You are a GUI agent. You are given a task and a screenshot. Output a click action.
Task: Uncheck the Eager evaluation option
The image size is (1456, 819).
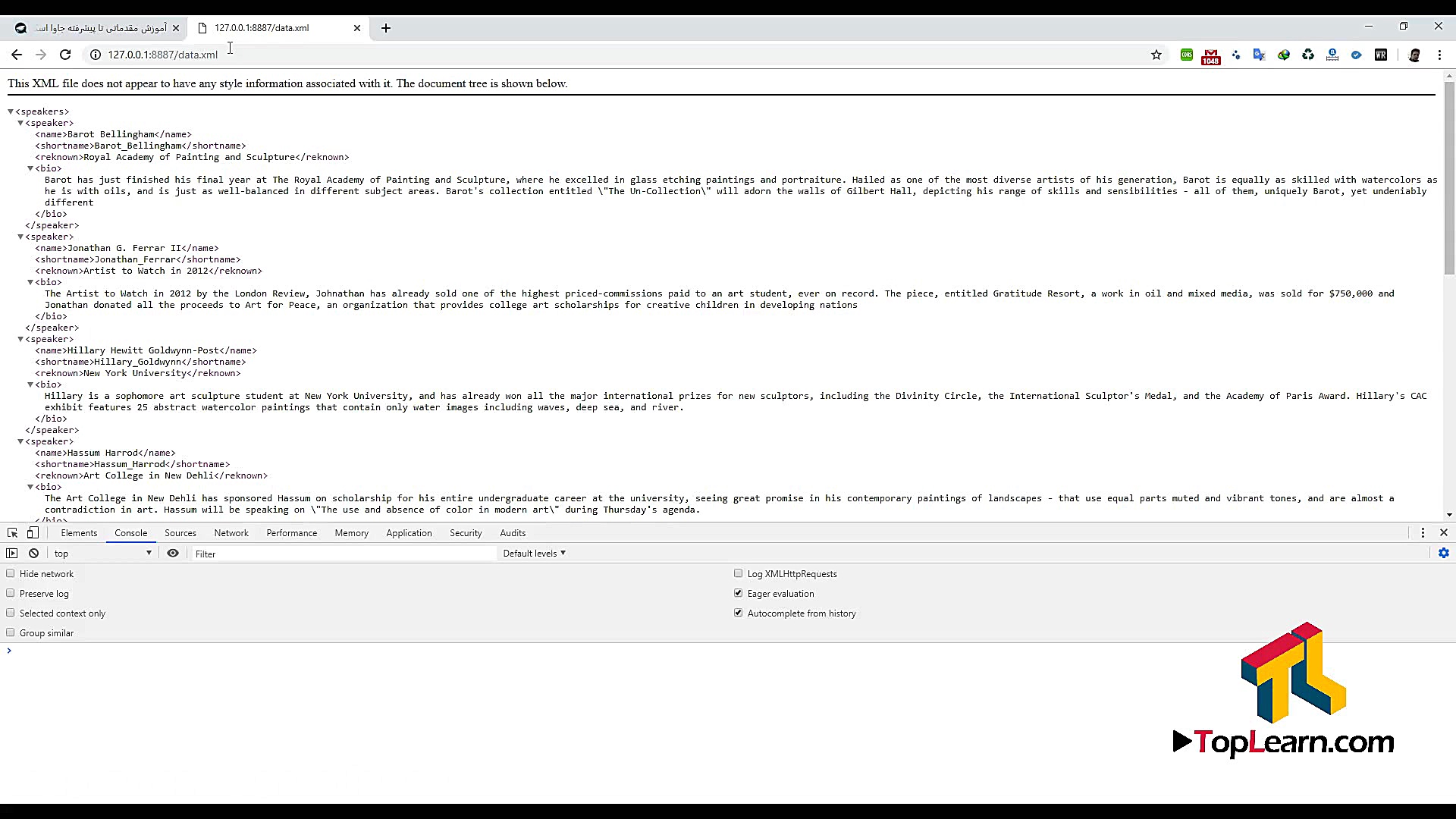point(738,592)
